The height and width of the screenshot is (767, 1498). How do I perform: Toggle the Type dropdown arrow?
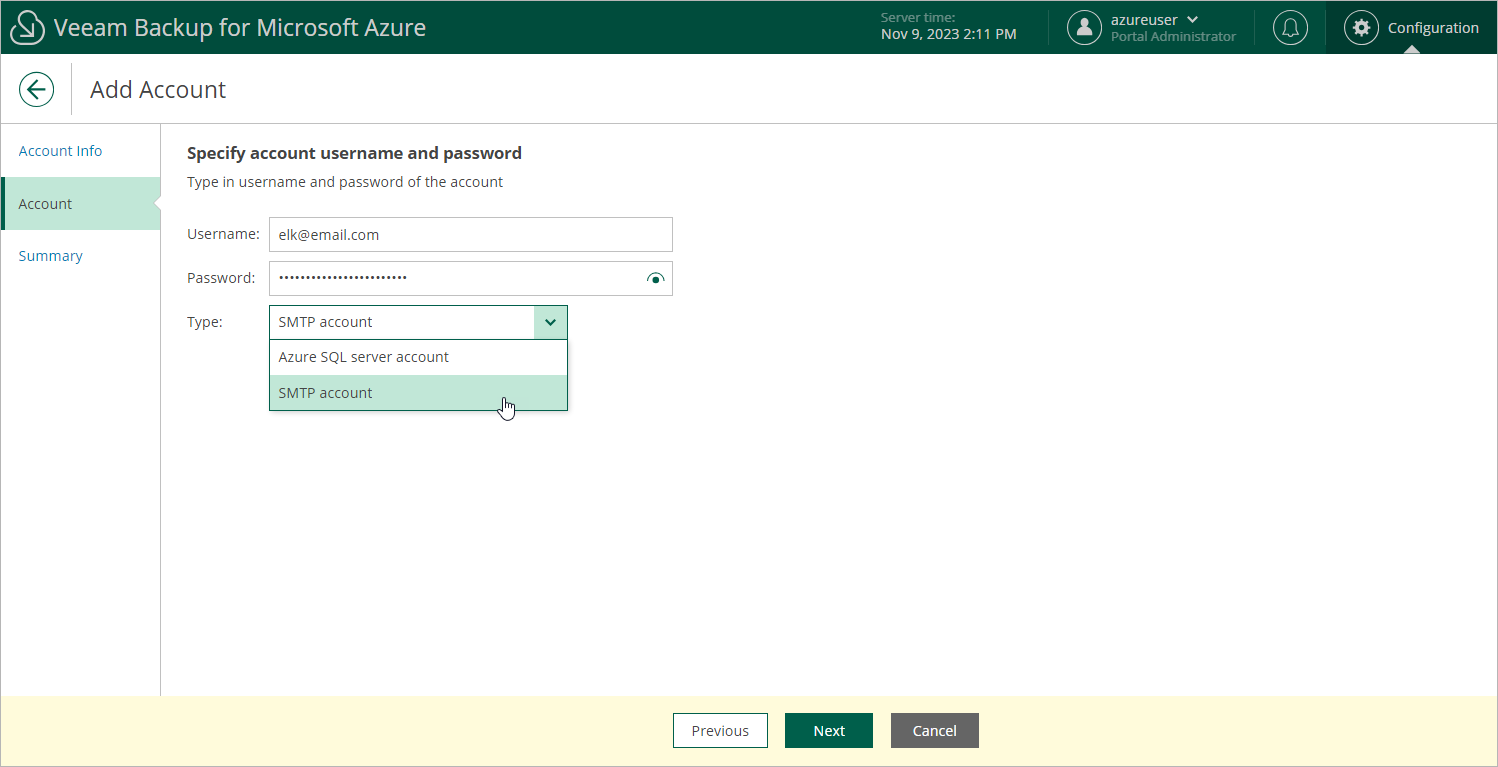click(551, 322)
